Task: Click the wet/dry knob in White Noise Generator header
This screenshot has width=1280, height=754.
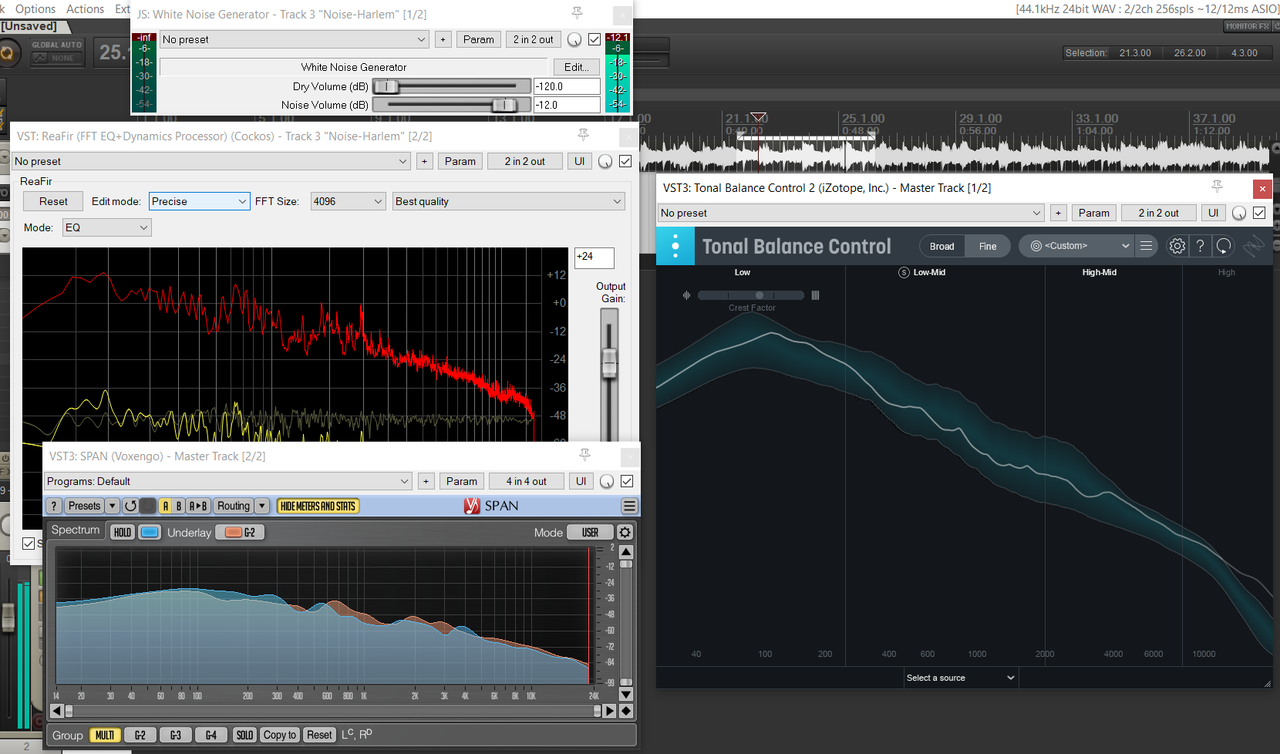Action: [574, 39]
